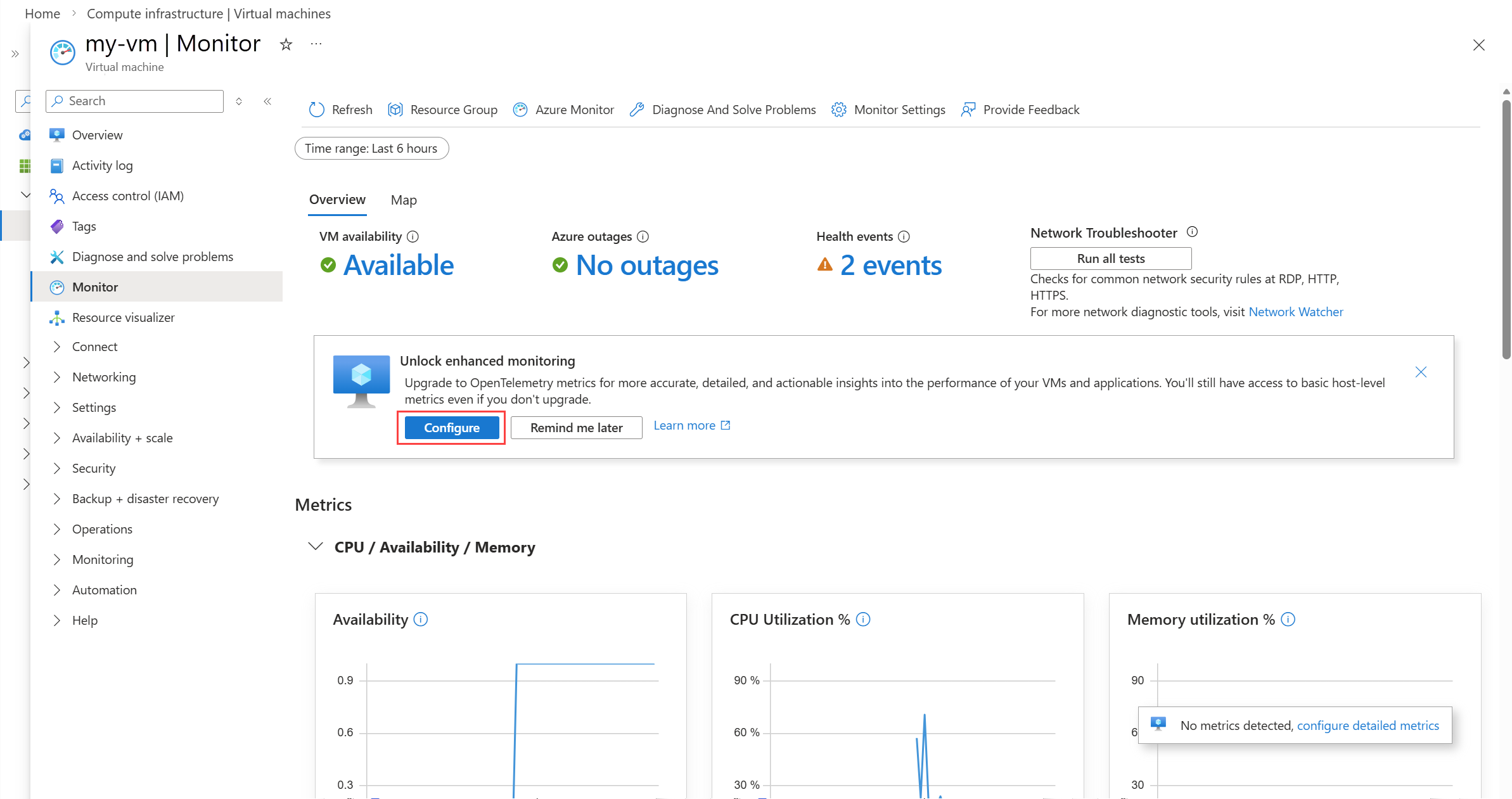1512x799 pixels.
Task: Open Diagnose And Solve Problems wrench icon
Action: coord(637,110)
